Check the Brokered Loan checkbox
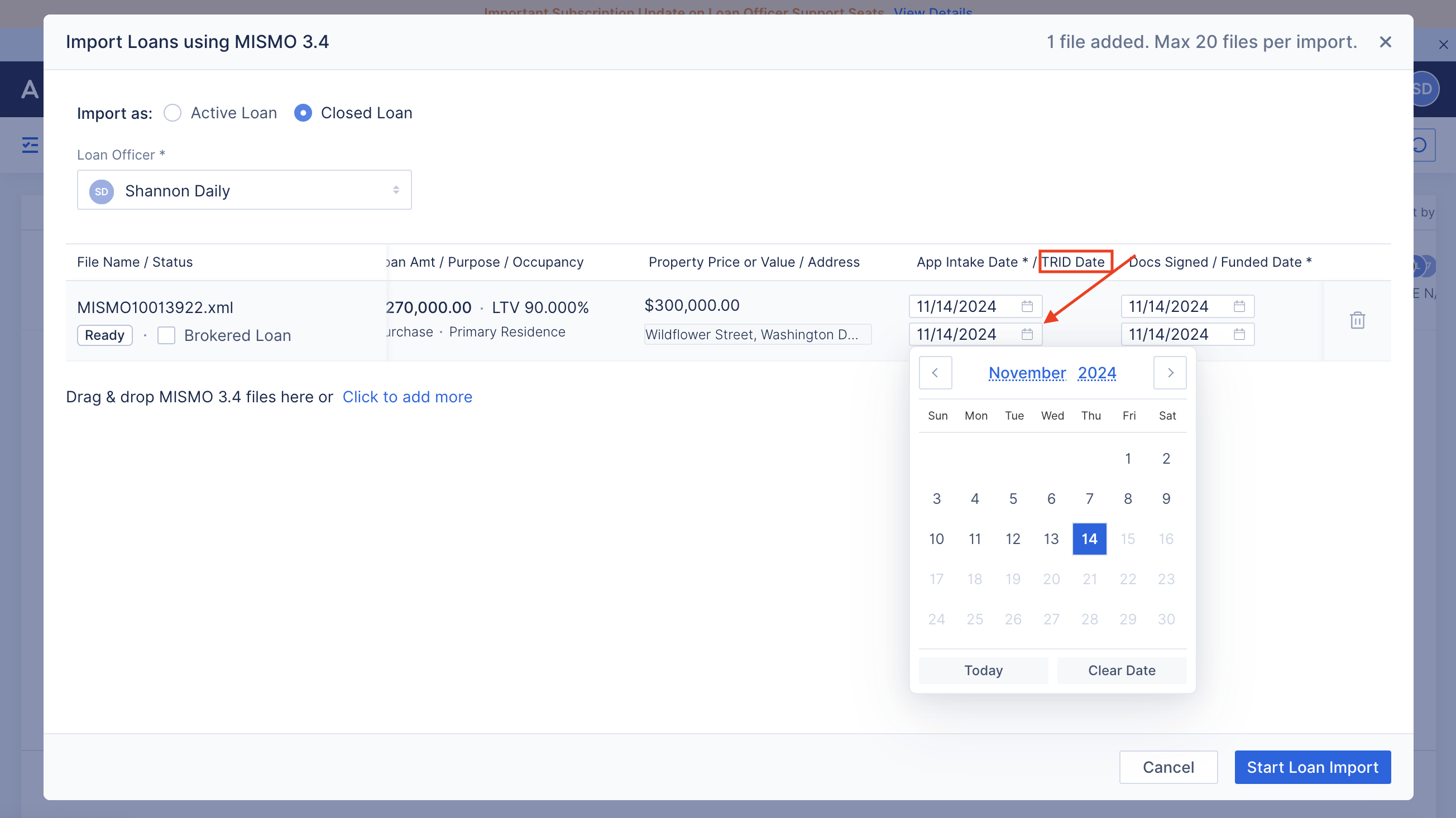 pos(166,335)
